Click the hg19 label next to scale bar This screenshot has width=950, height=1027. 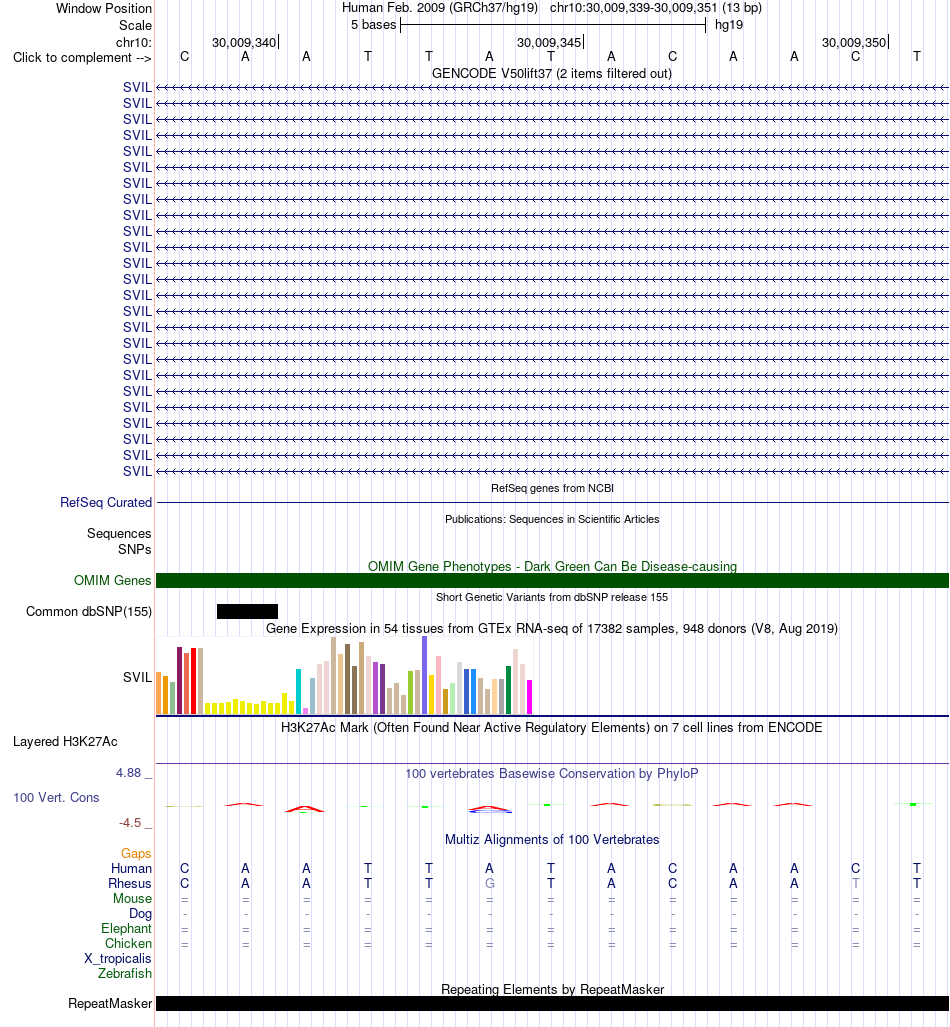729,25
